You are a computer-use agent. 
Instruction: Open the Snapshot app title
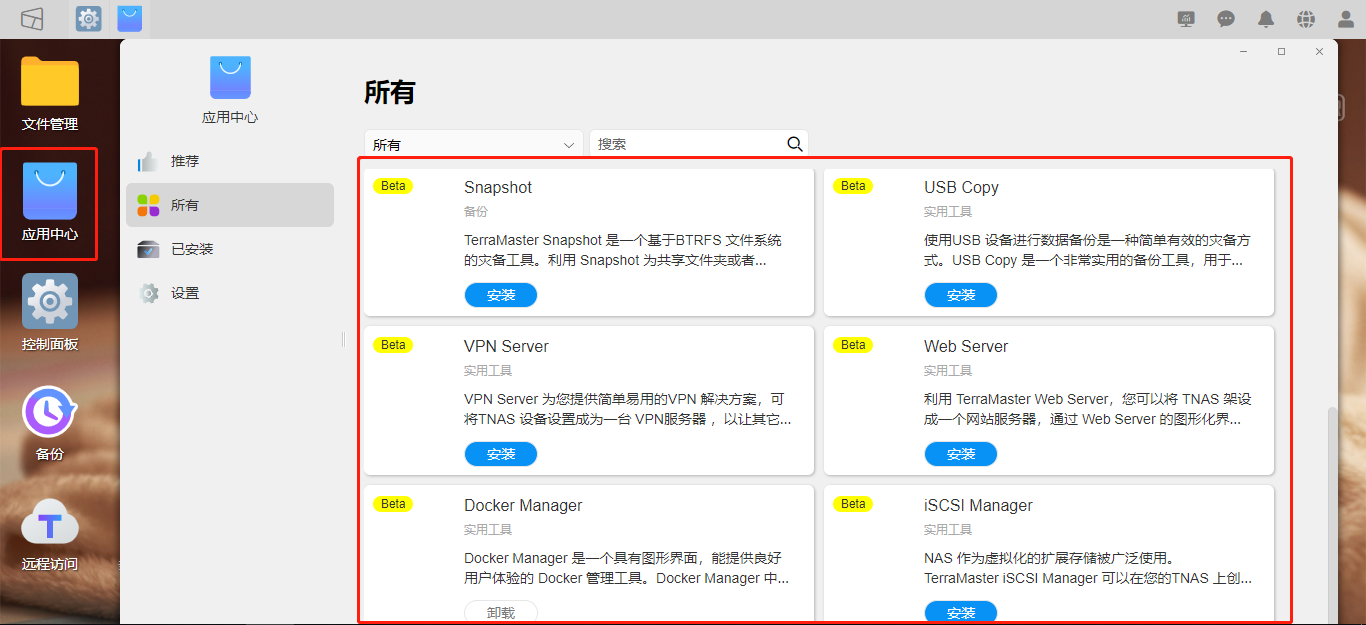pos(498,187)
